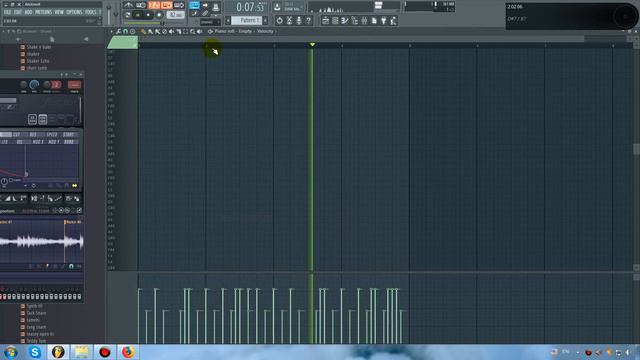This screenshot has height=360, width=640.
Task: Click the transport stop button
Action: [148, 15]
